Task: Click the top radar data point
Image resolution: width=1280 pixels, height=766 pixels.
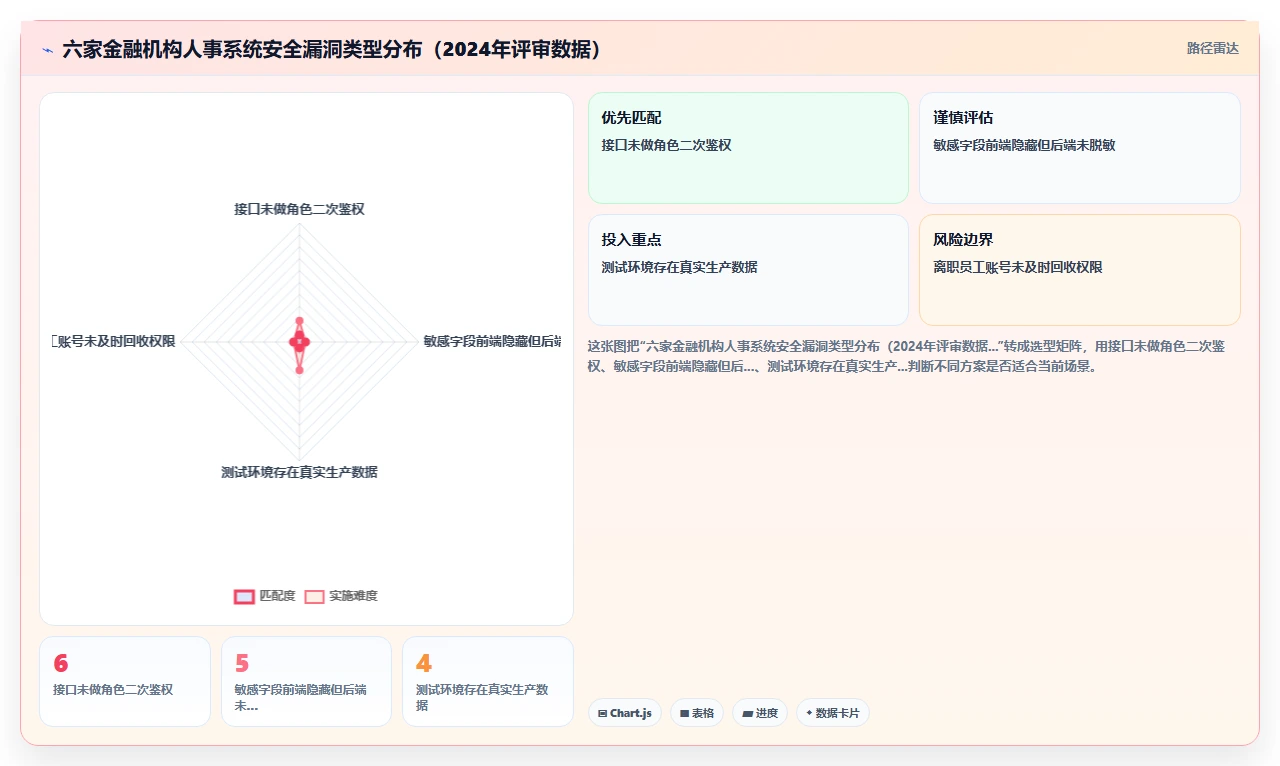Action: (x=299, y=321)
